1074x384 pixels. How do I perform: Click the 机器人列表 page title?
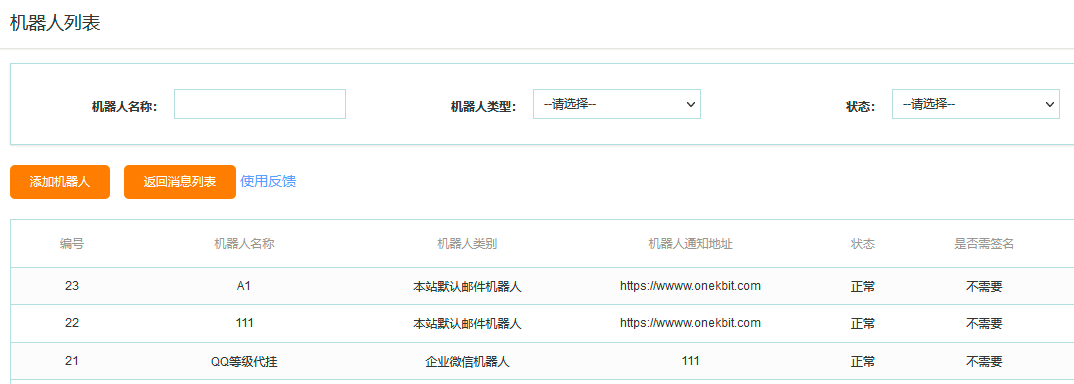tap(55, 23)
